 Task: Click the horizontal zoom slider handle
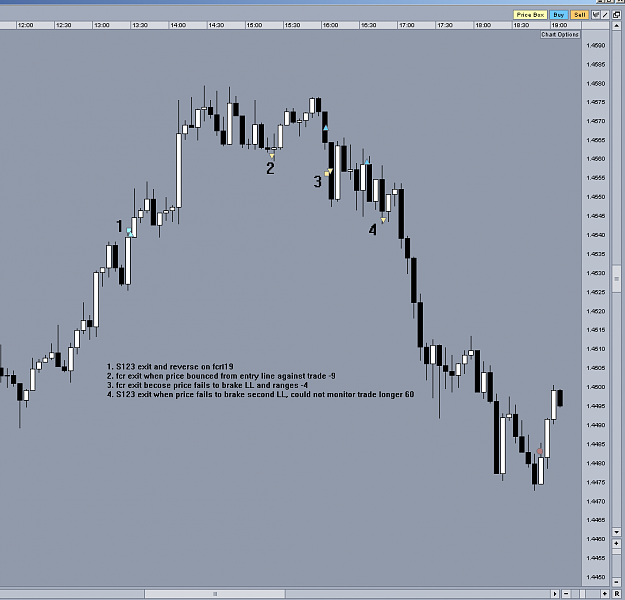pyautogui.click(x=582, y=594)
